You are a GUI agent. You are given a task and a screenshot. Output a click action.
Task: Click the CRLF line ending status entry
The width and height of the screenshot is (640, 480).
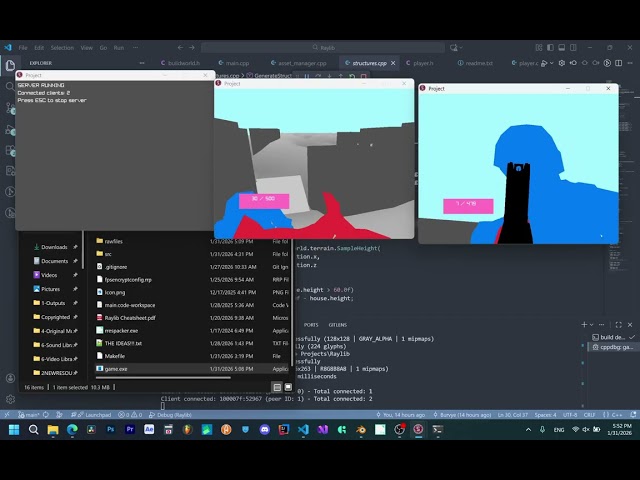click(589, 415)
